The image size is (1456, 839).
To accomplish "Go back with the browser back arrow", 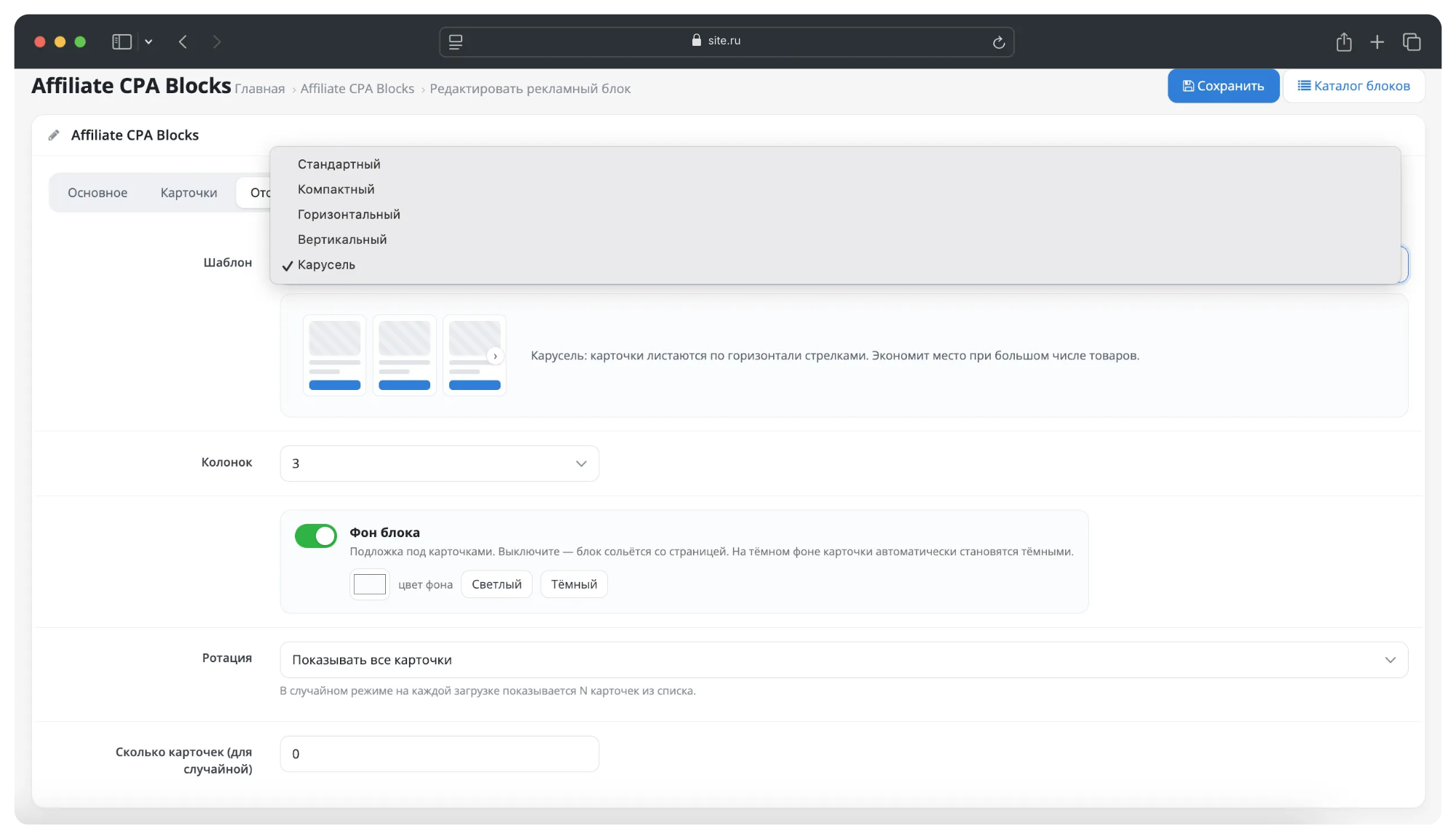I will [x=183, y=41].
